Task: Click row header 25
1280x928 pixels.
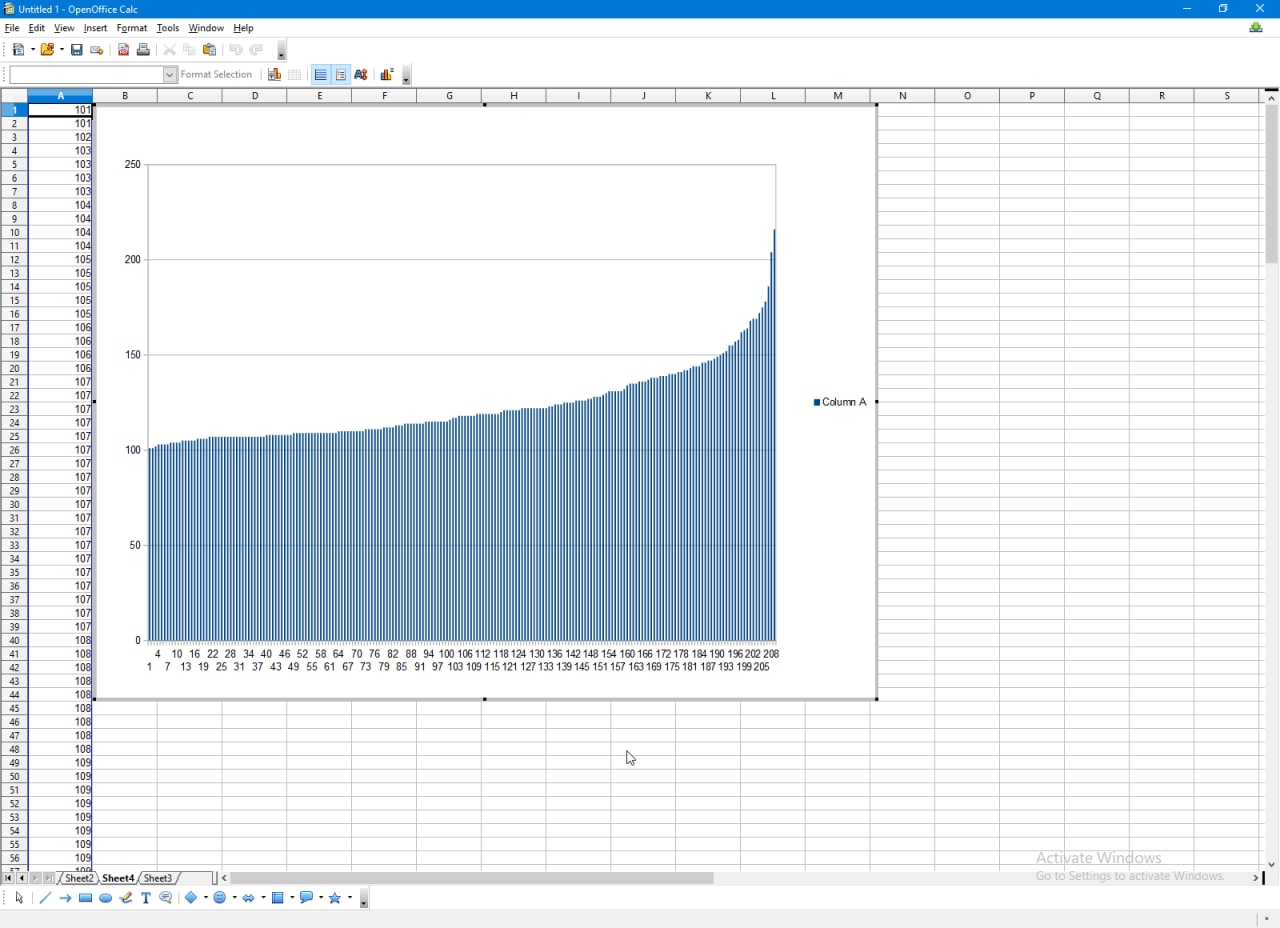Action: point(14,437)
